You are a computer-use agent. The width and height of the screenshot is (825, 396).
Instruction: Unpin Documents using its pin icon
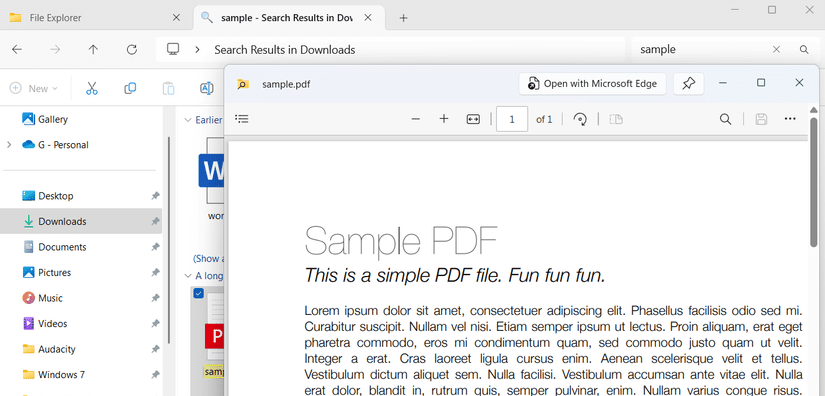point(155,247)
